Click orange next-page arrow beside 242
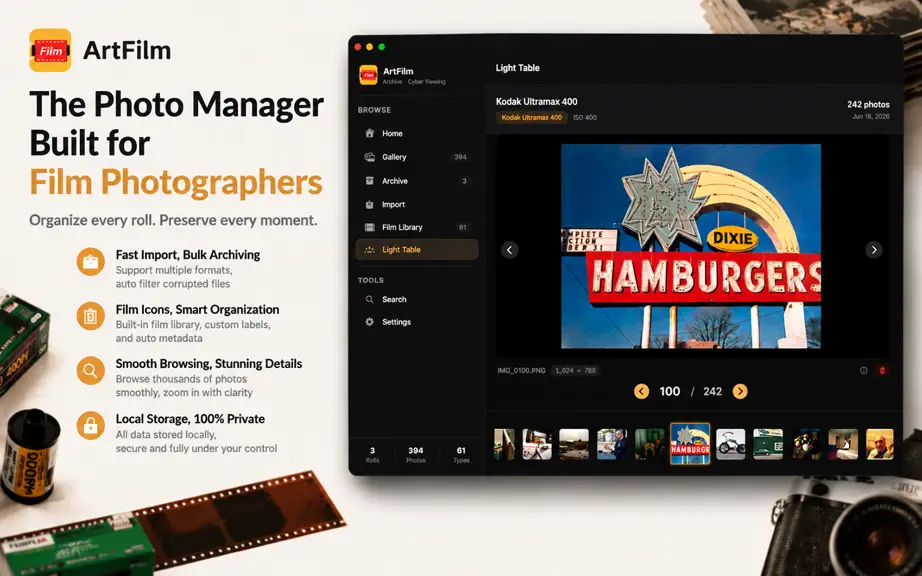This screenshot has height=576, width=922. (740, 391)
